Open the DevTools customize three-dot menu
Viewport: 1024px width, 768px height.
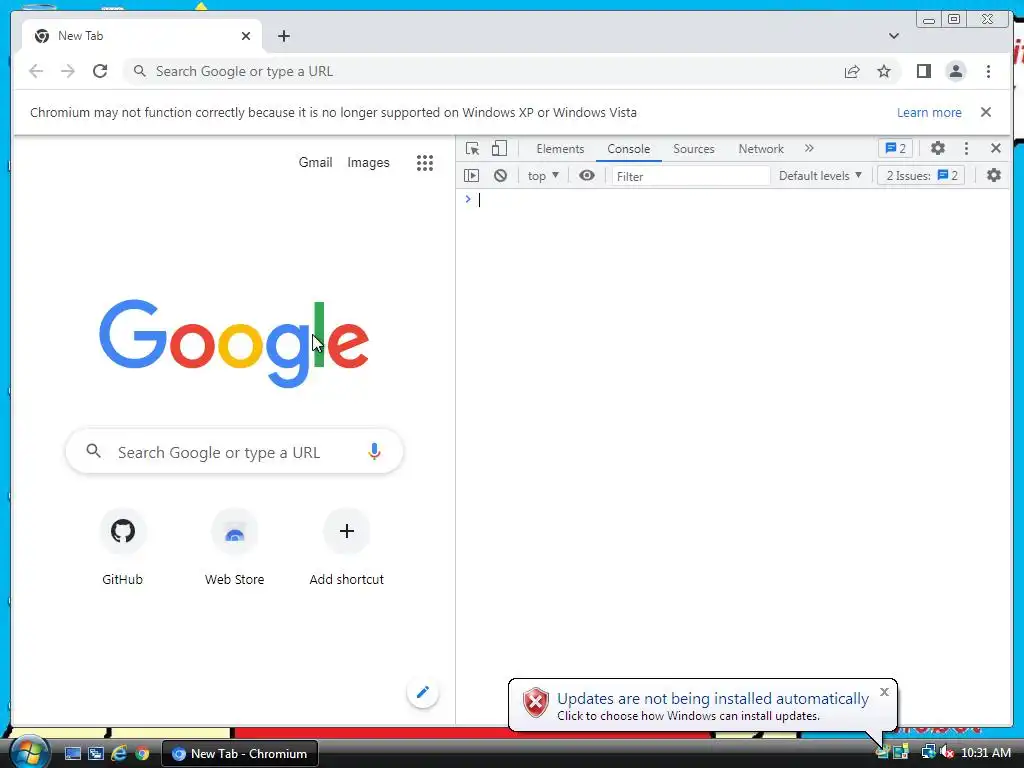tap(967, 149)
